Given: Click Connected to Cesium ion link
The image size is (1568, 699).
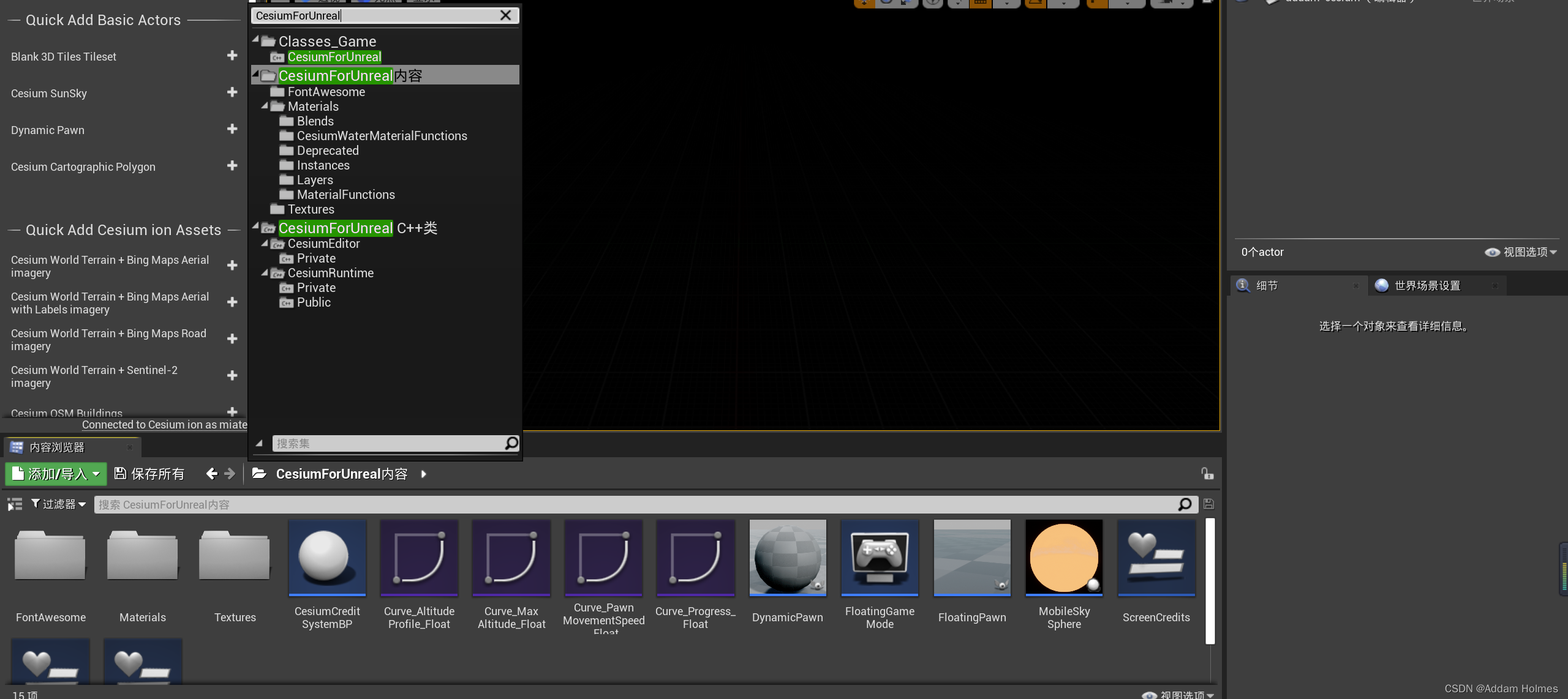Looking at the screenshot, I should (164, 425).
